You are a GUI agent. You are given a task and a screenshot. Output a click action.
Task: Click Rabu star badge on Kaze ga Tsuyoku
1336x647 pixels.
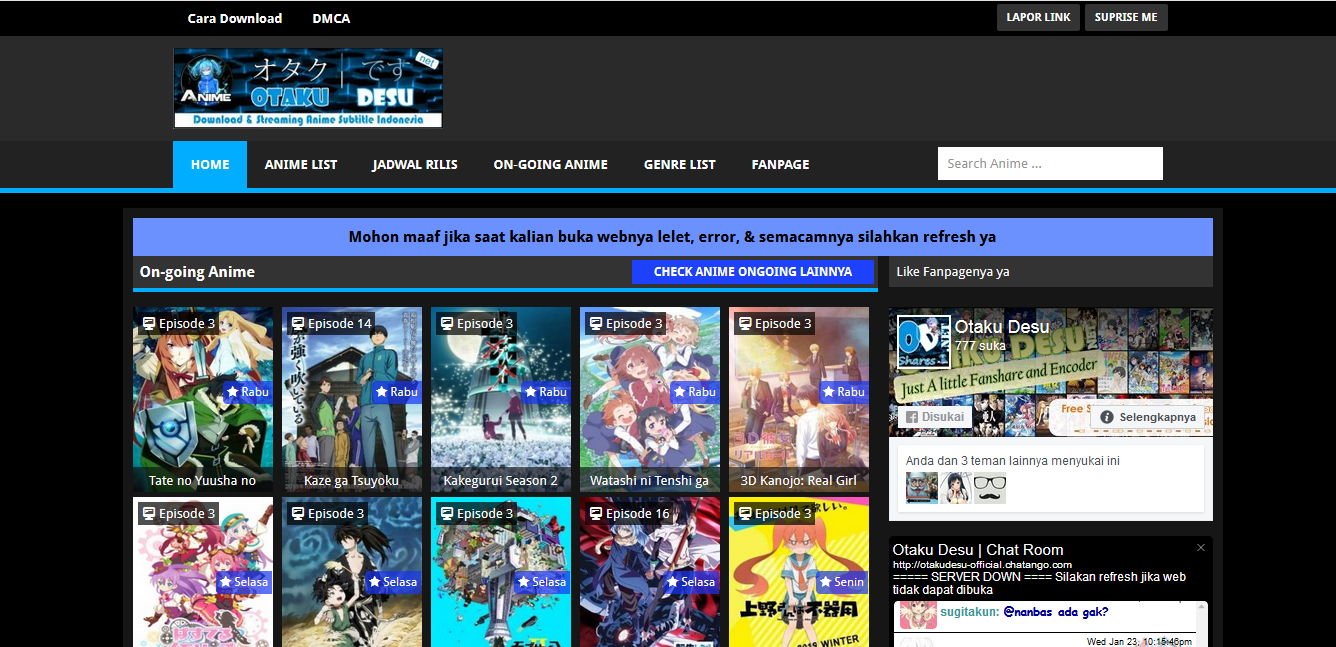[396, 392]
